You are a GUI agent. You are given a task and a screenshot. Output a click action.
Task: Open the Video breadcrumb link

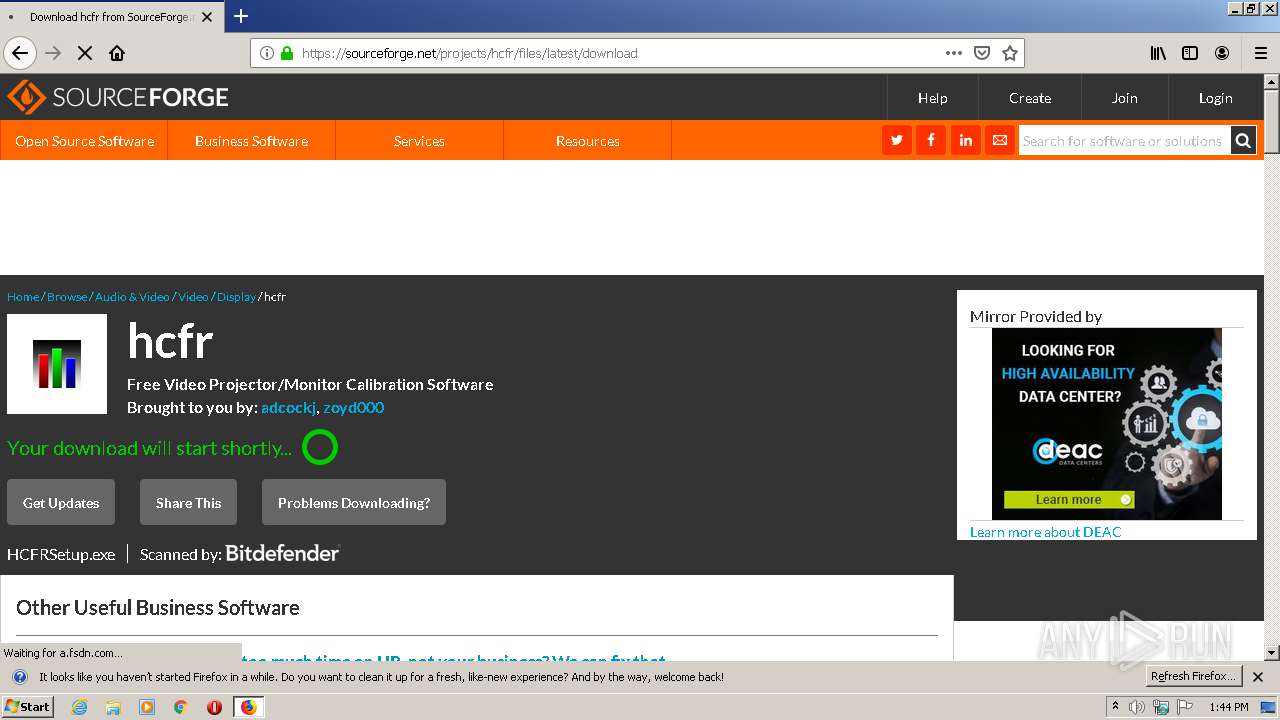[x=193, y=297]
